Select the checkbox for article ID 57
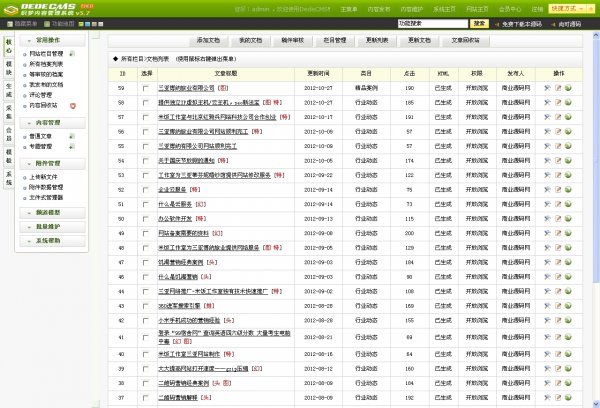The width and height of the screenshot is (600, 408). click(145, 118)
